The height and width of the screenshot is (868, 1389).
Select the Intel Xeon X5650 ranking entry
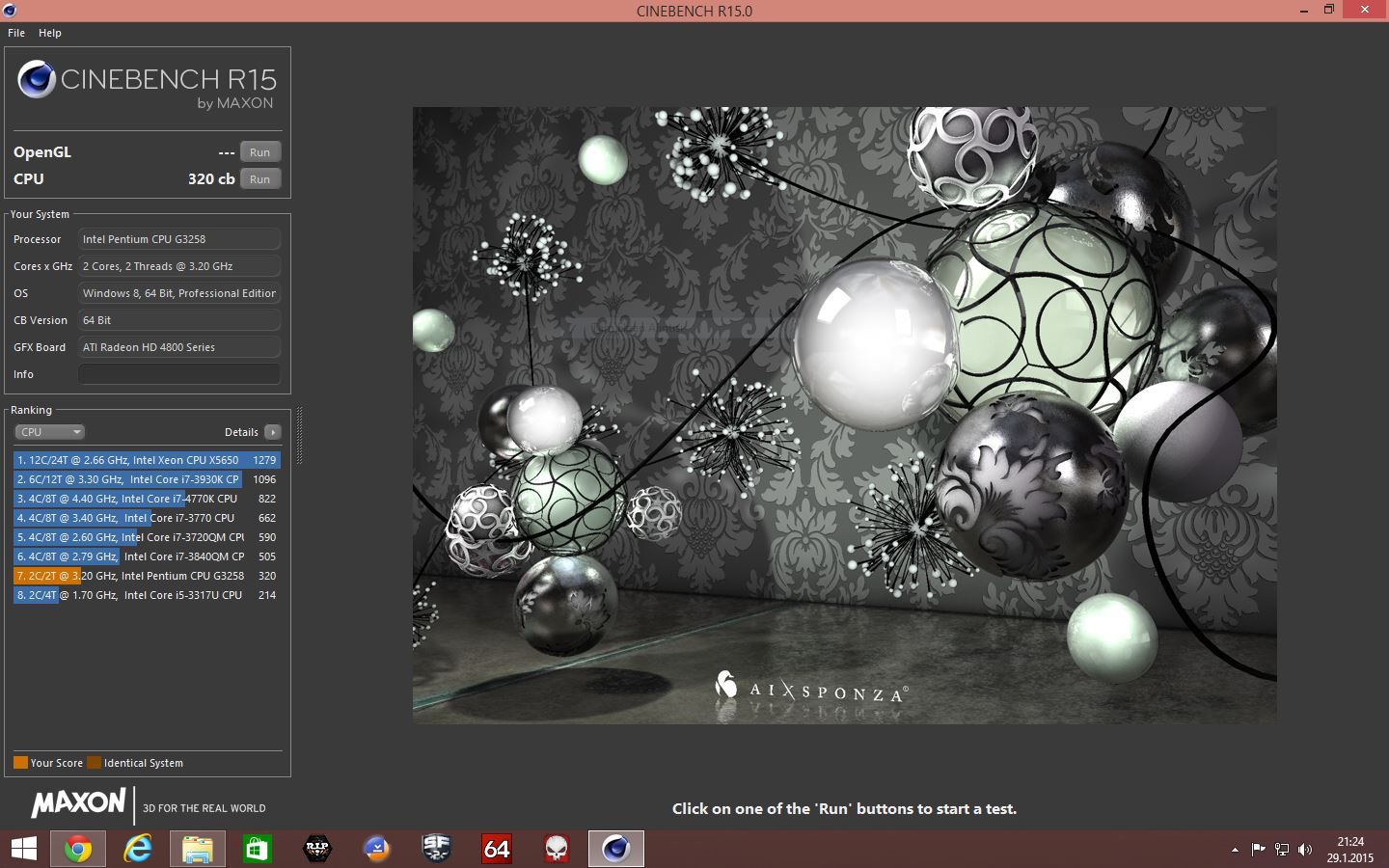point(147,460)
